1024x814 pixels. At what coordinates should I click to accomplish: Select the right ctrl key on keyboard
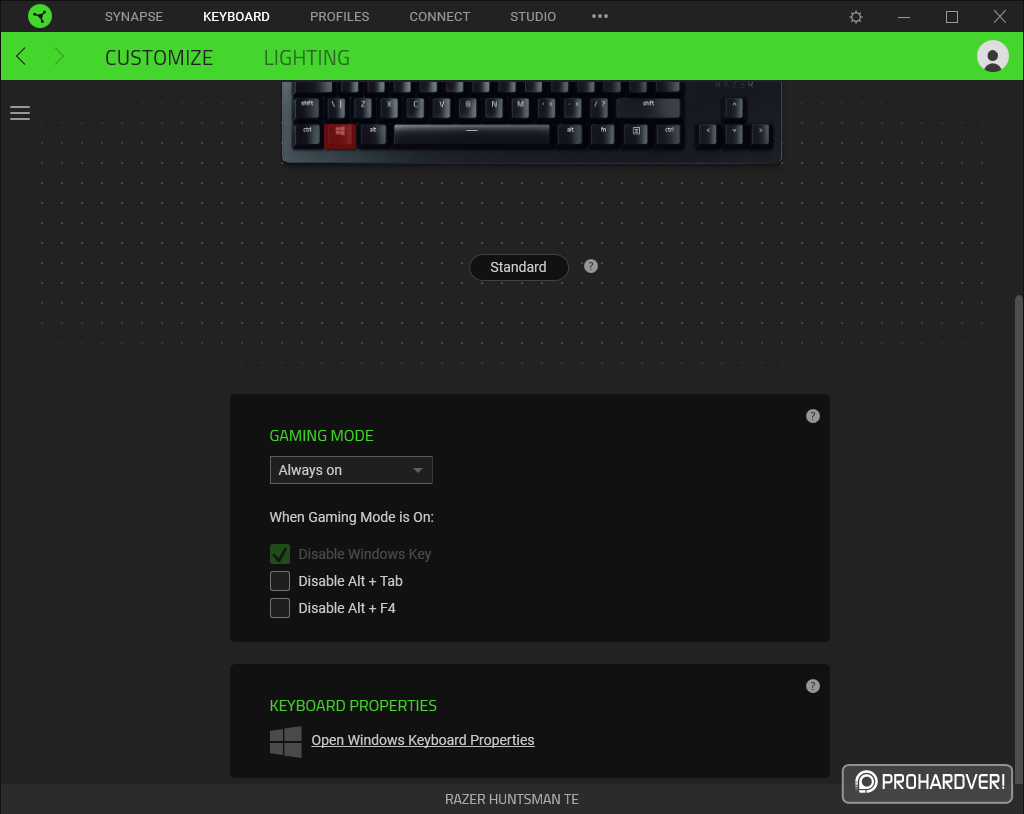(x=669, y=133)
